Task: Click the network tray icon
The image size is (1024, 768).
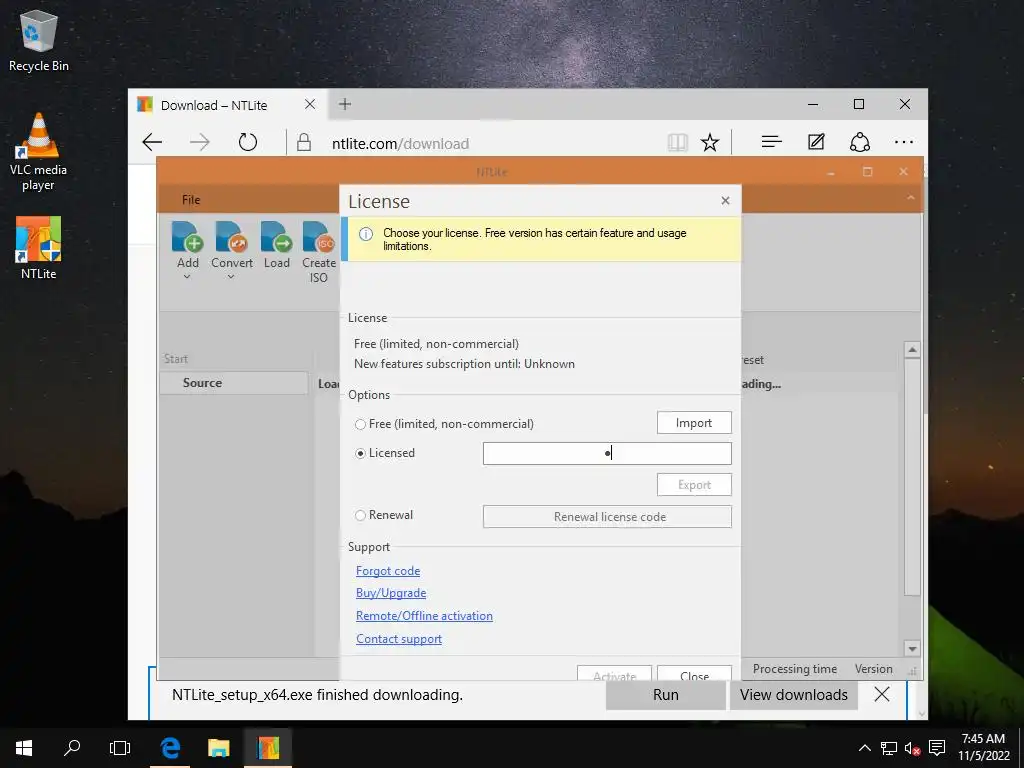Action: (x=888, y=748)
